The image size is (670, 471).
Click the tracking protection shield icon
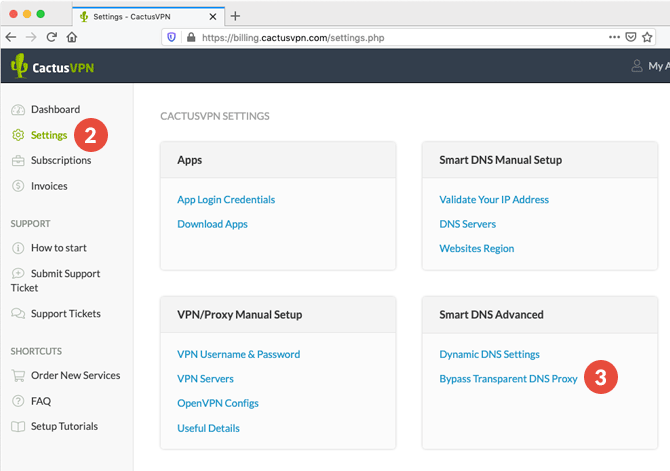(171, 37)
